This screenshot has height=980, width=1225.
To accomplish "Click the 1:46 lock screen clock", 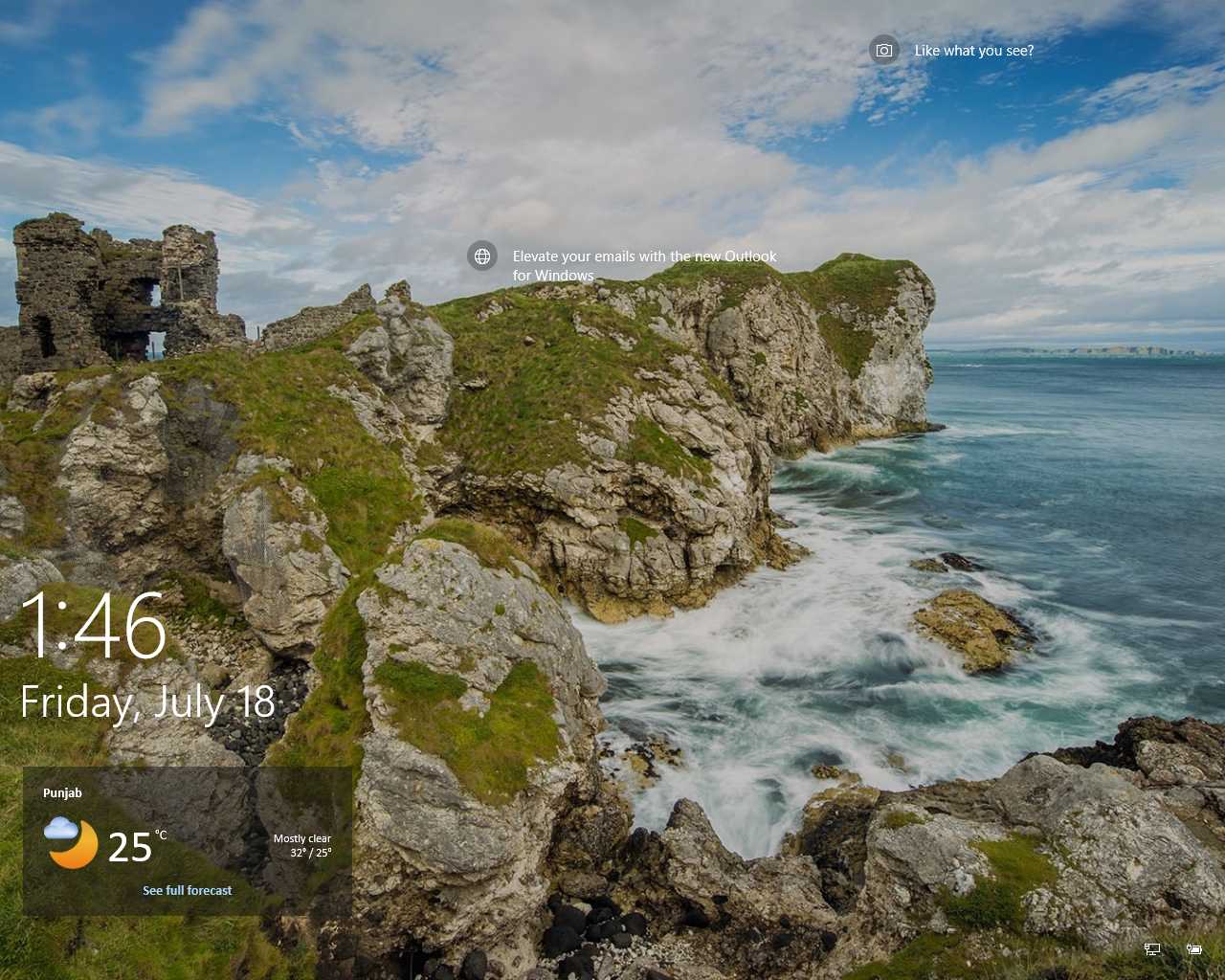I will click(x=93, y=625).
